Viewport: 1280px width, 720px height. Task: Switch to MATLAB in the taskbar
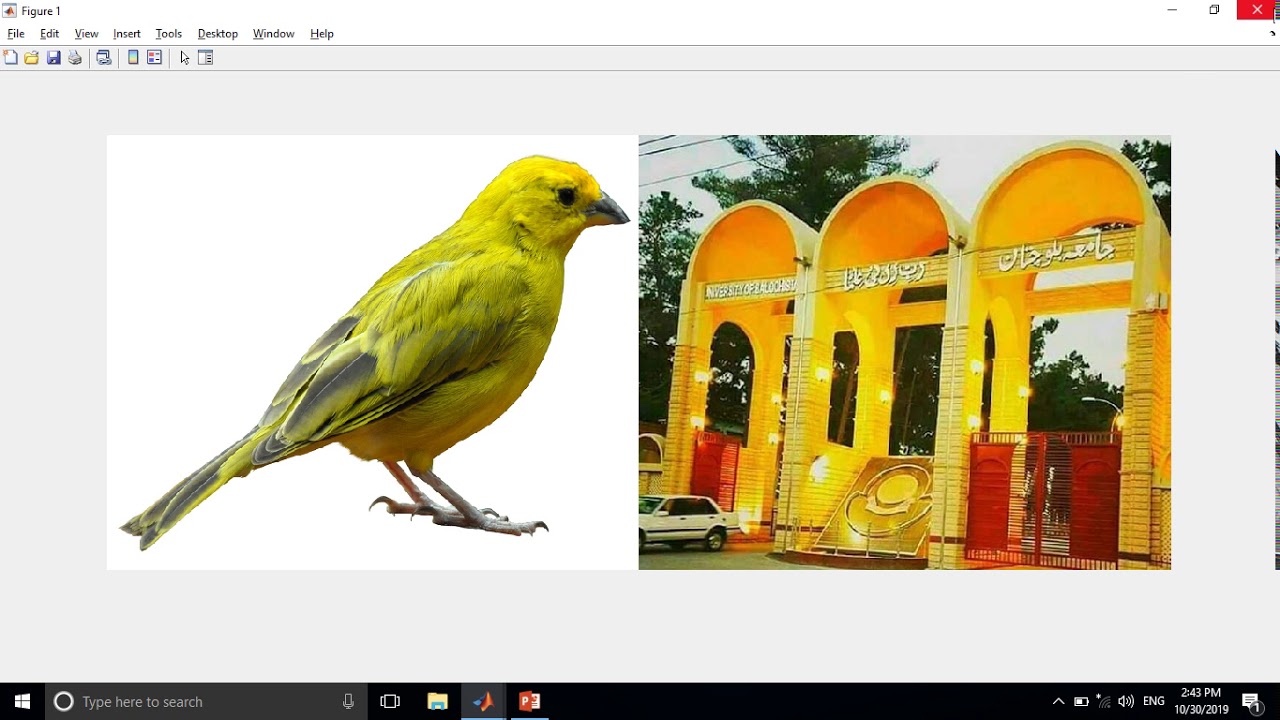pyautogui.click(x=483, y=702)
